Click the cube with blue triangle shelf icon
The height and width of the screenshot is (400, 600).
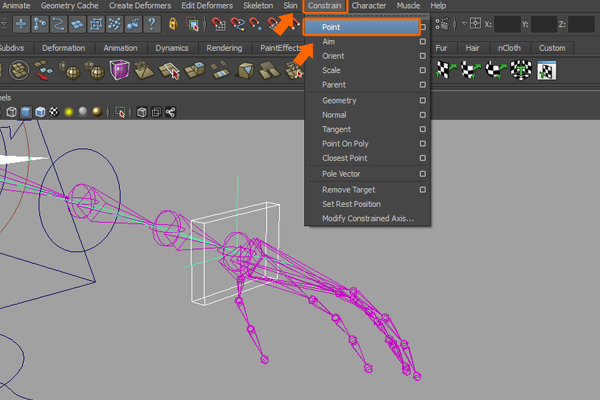coord(245,70)
